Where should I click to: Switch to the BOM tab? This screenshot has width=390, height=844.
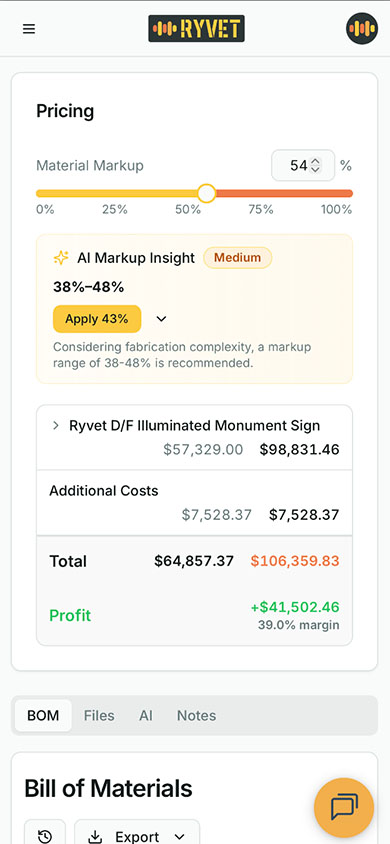(43, 715)
